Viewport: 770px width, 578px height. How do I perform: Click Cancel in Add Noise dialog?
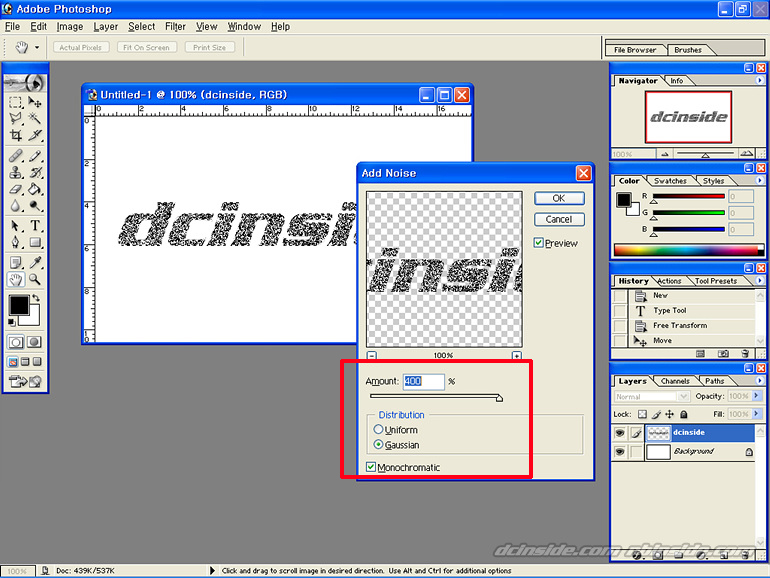tap(559, 219)
